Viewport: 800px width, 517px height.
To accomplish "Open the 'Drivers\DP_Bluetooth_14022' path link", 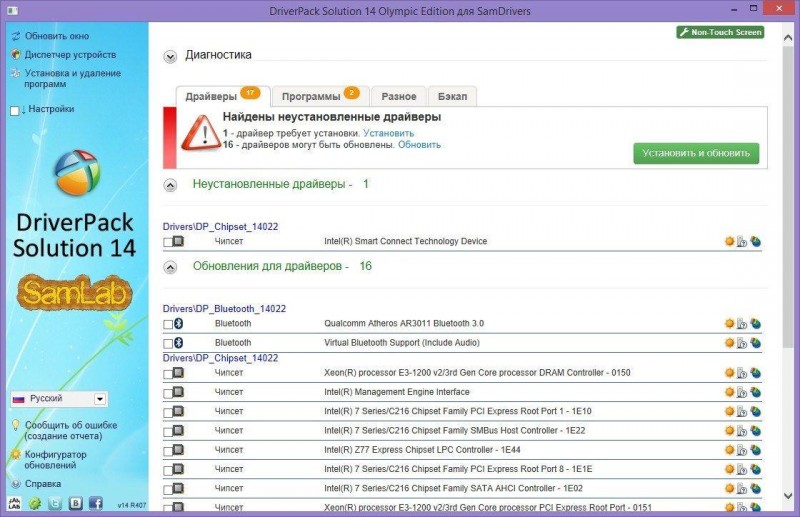I will point(224,309).
